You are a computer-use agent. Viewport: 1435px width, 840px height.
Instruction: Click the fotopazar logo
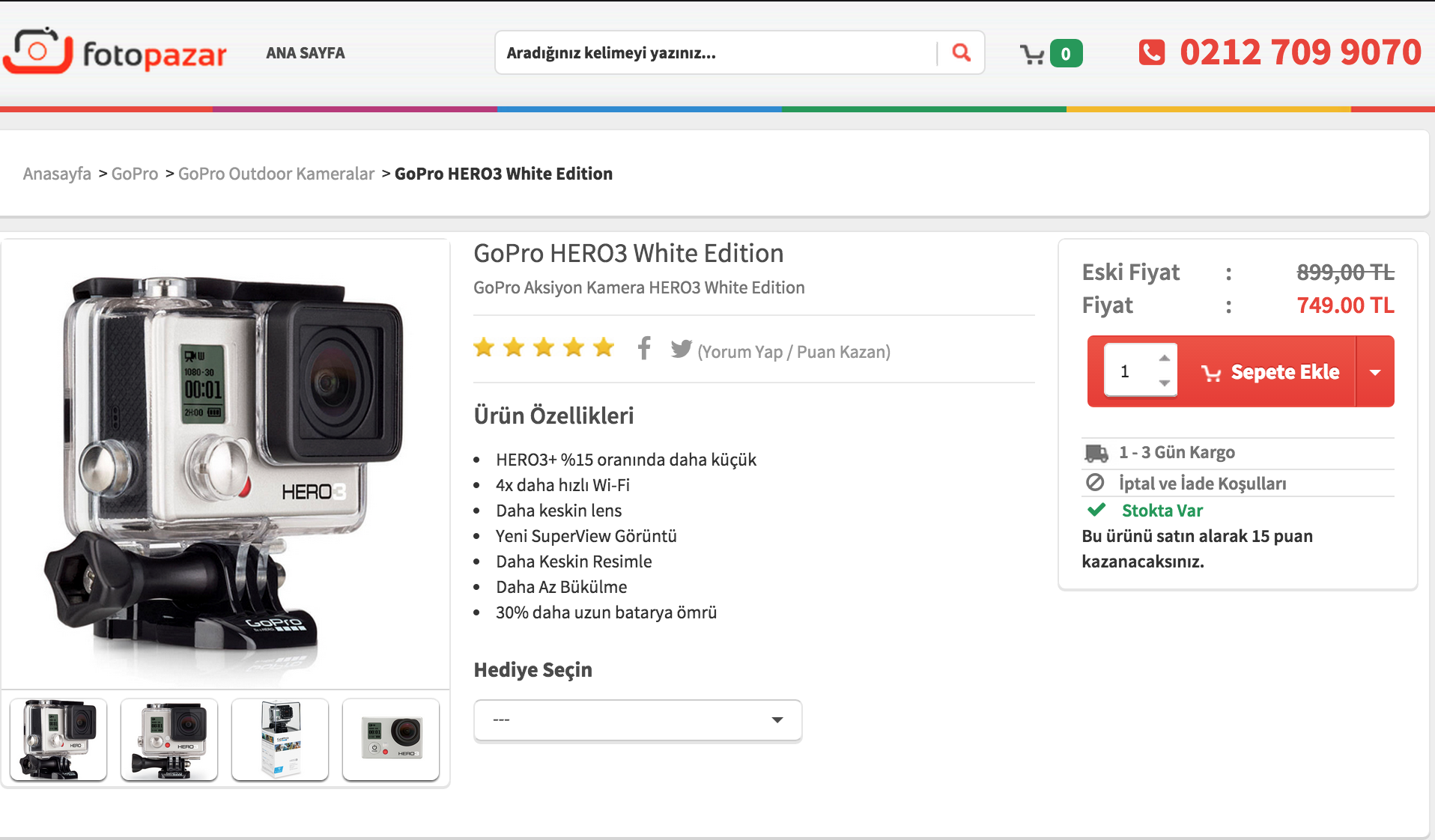(x=115, y=52)
